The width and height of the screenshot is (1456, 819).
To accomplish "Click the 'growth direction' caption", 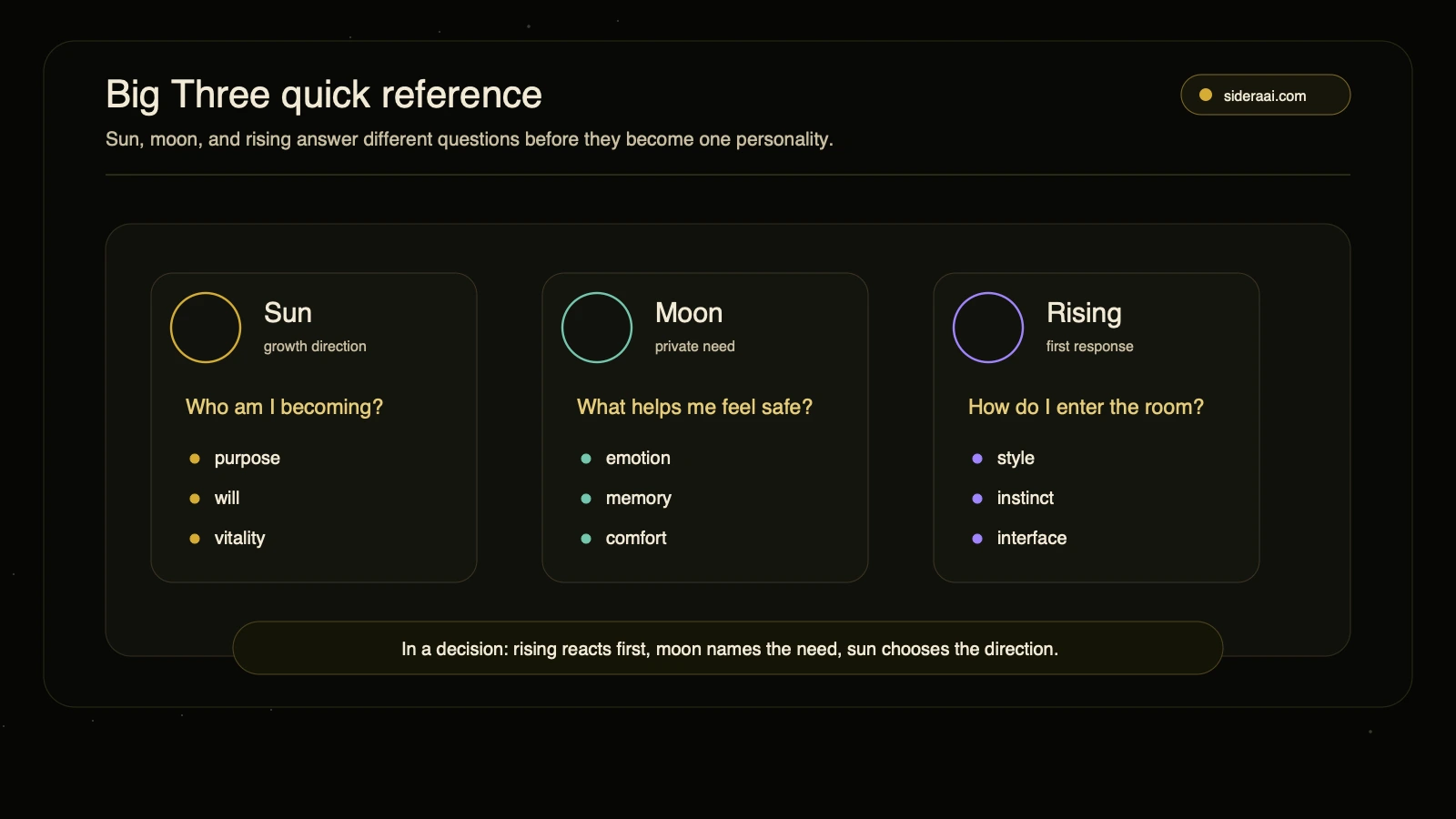I will [x=315, y=347].
